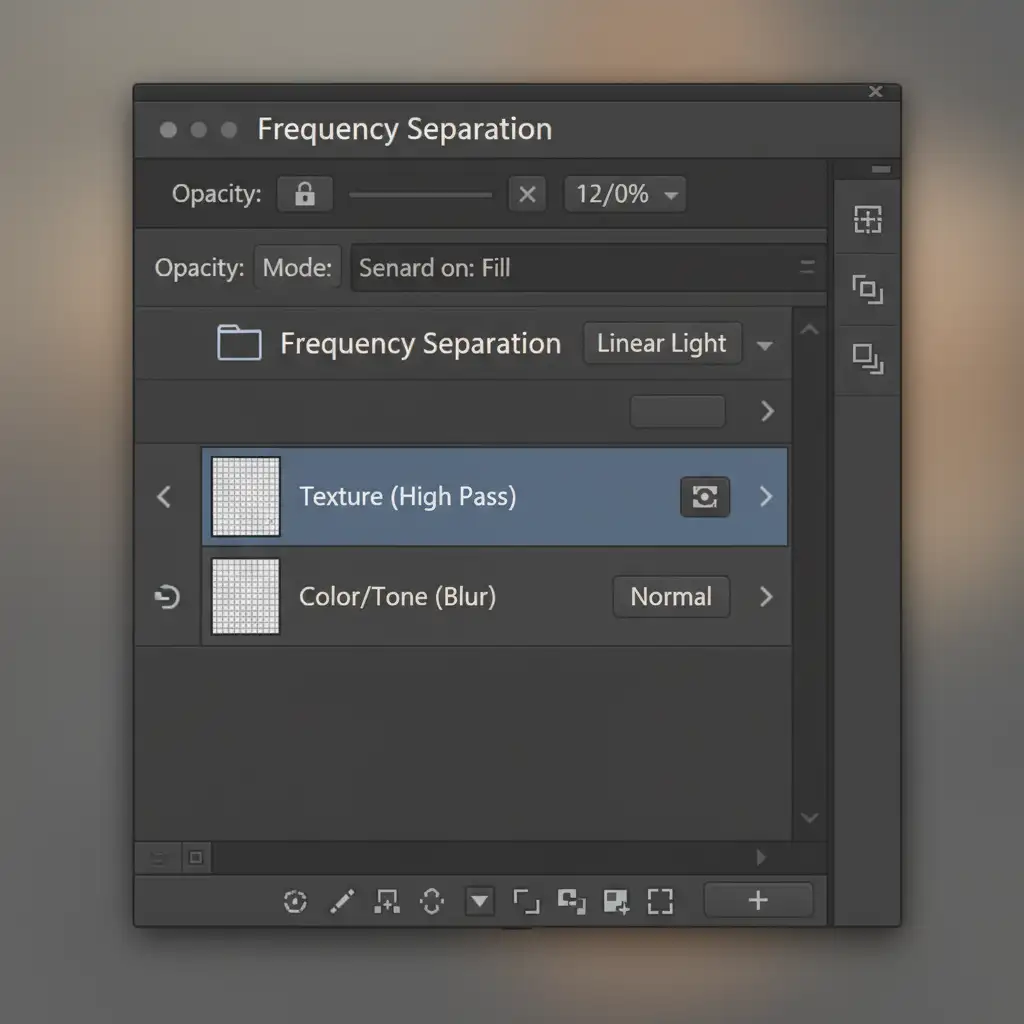The width and height of the screenshot is (1024, 1024).
Task: Click the dashed square plus icon in sidebar
Action: 867,220
